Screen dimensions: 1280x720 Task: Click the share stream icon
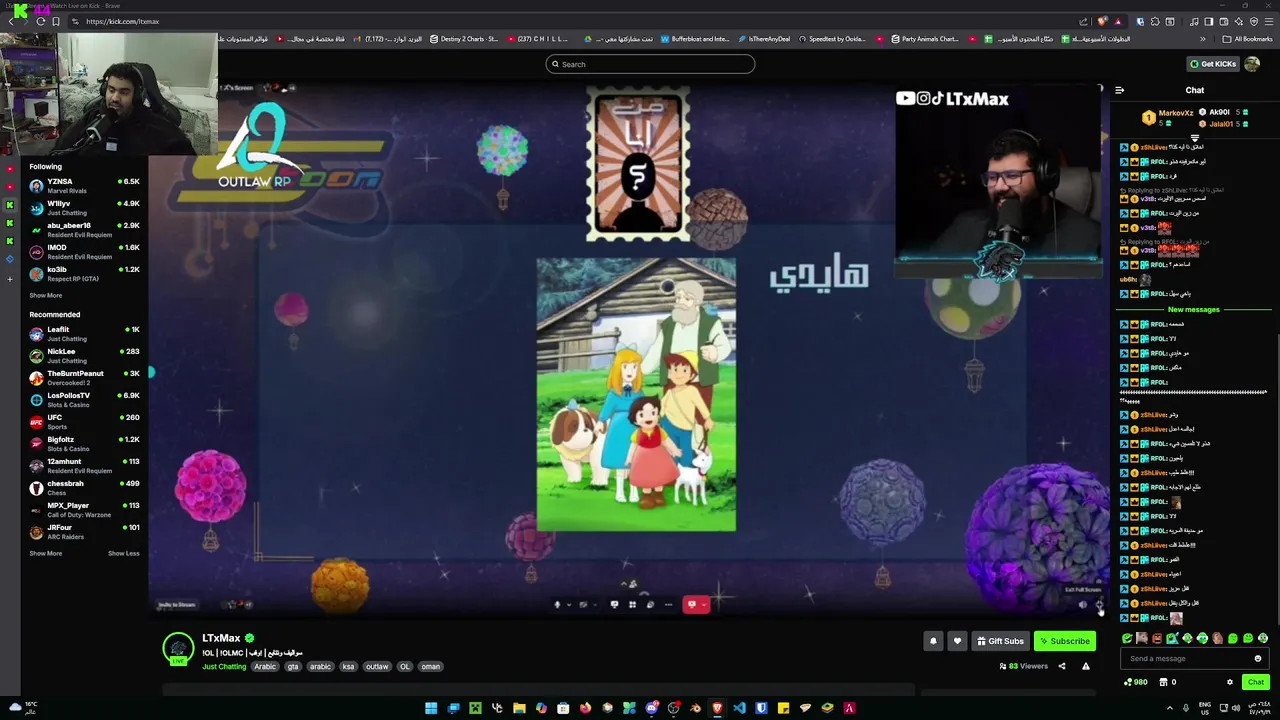tap(1062, 666)
